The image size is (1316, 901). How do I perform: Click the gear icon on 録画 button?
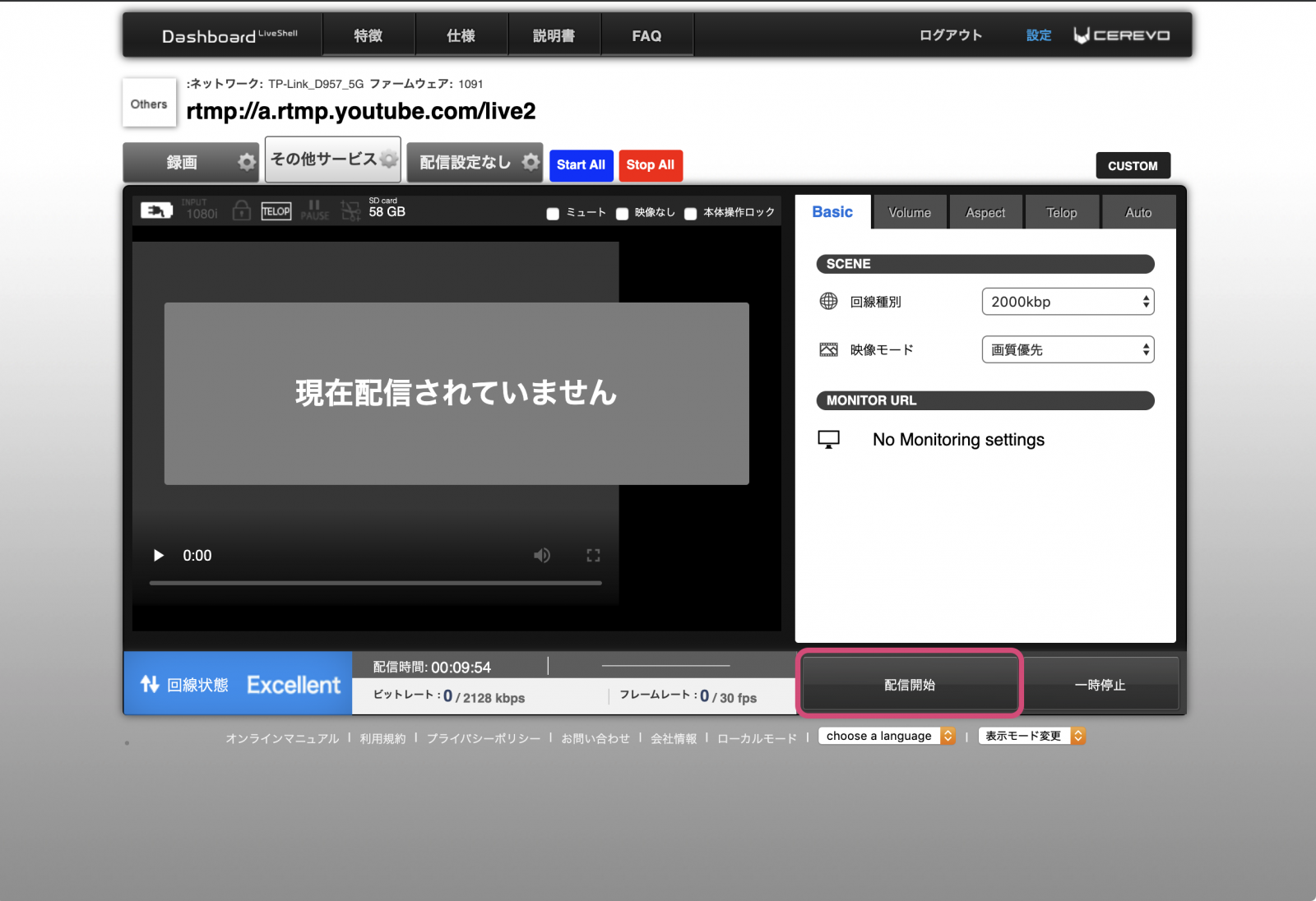click(247, 163)
